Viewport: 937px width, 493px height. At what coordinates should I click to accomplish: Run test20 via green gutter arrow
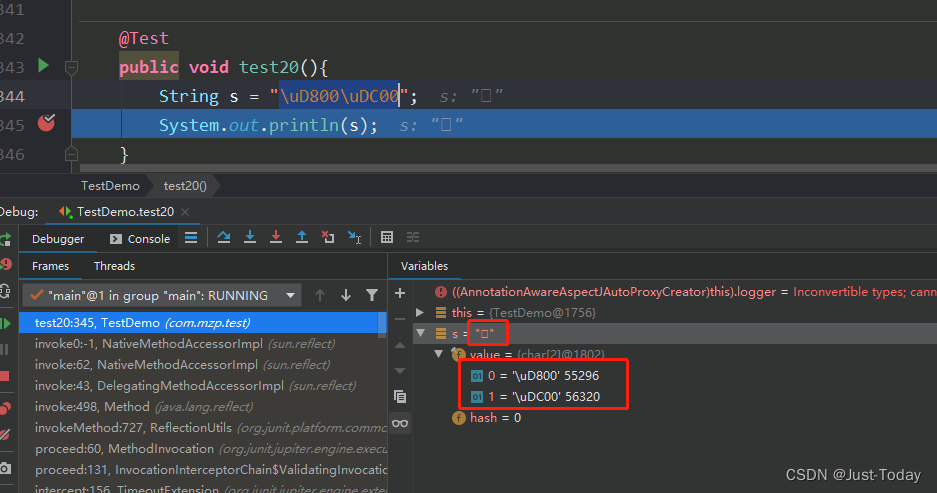tap(43, 65)
